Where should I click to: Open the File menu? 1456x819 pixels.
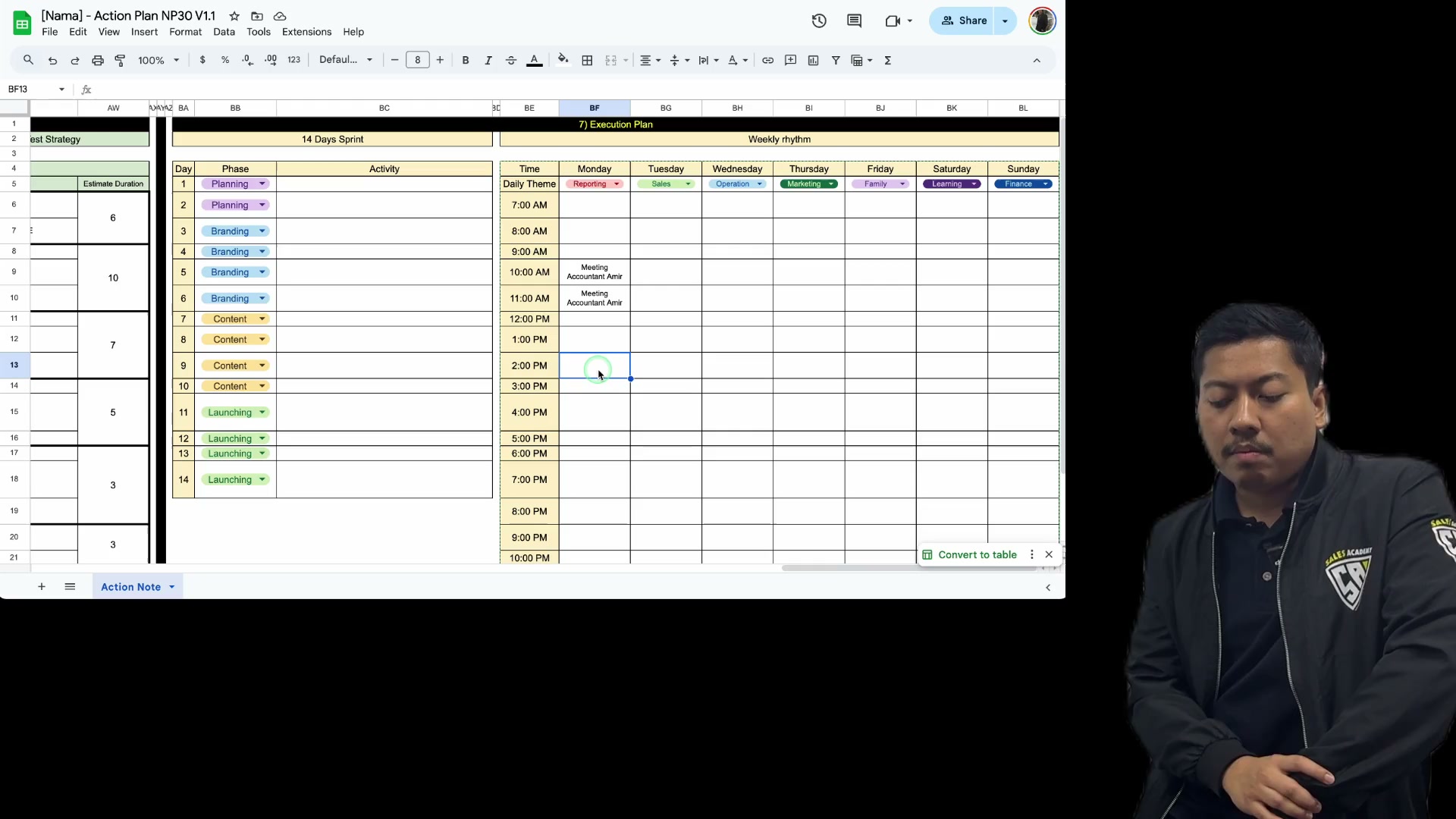pos(50,32)
